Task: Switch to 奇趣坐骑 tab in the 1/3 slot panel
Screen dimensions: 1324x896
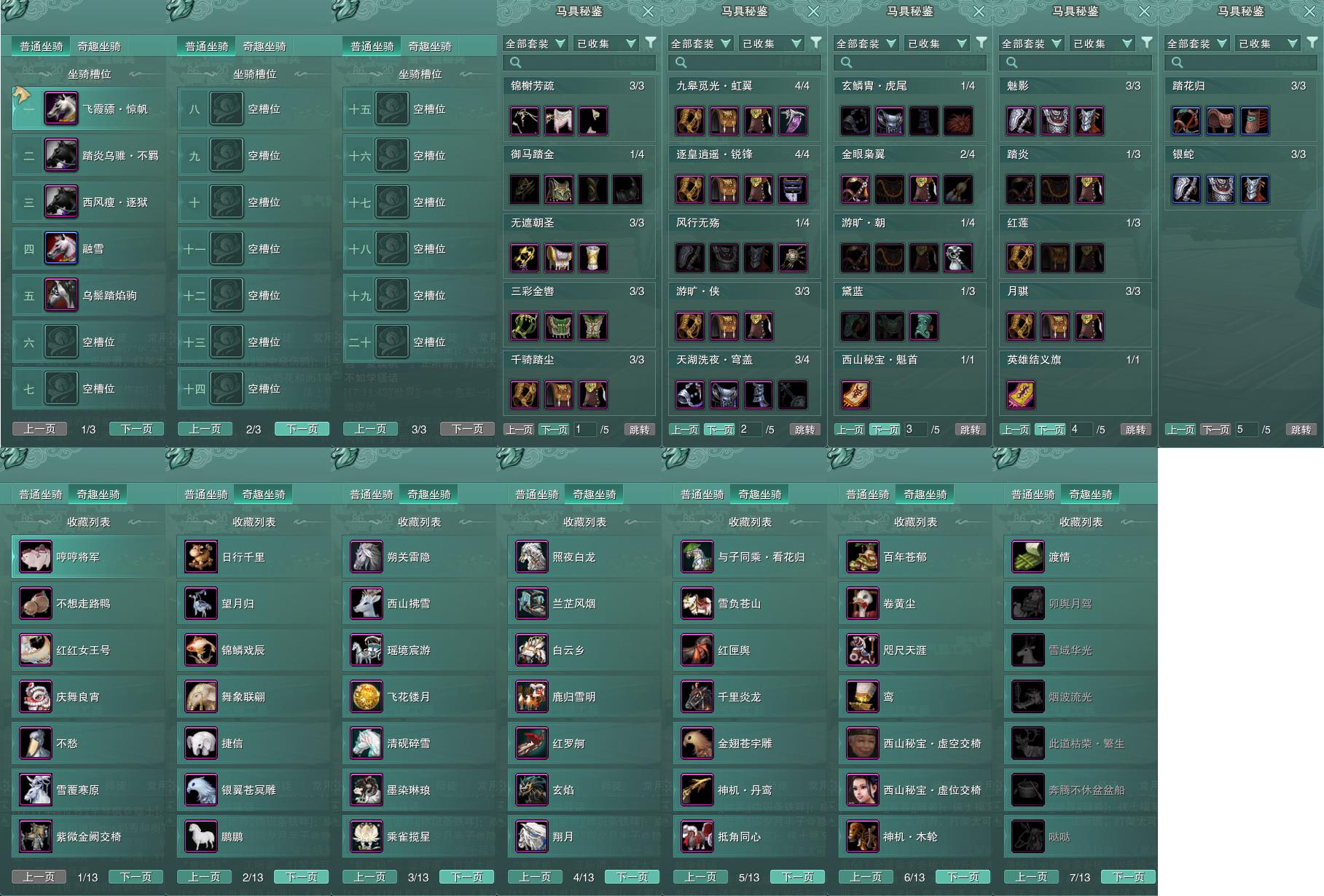Action: point(99,46)
